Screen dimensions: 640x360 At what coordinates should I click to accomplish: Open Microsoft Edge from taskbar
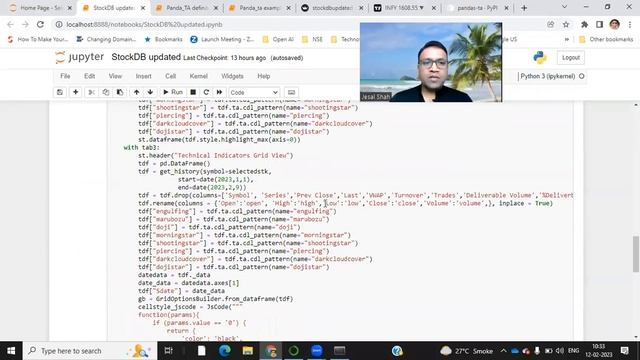coord(224,351)
